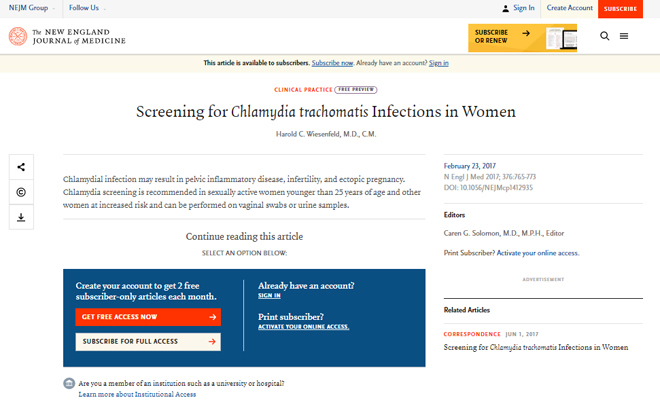Screen dimensions: 660x400
Task: Click the Sign in link in the notice bar
Action: (x=439, y=63)
